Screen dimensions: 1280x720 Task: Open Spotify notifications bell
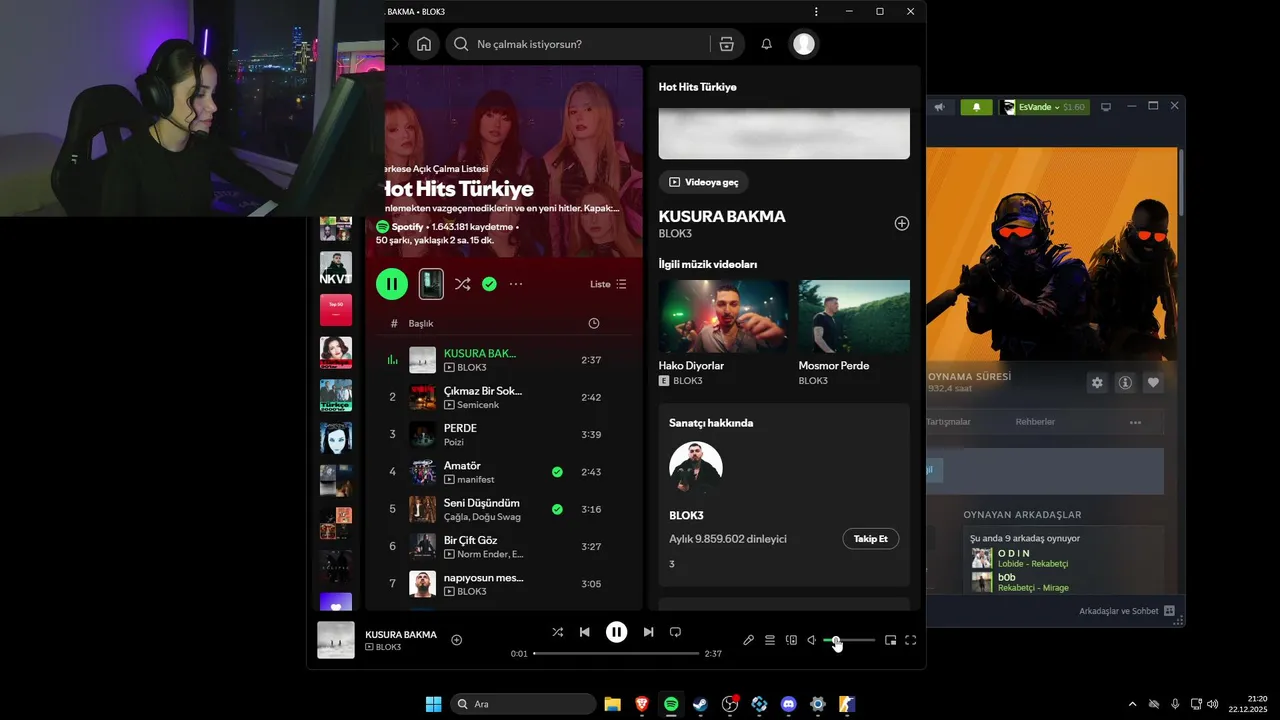(x=767, y=44)
